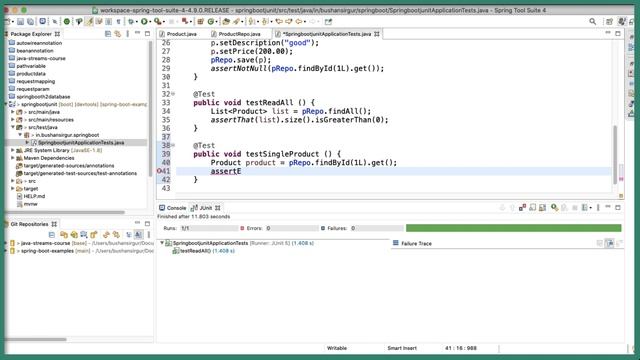This screenshot has width=640, height=360.
Task: Go back with the Back navigation arrow
Action: (299, 21)
